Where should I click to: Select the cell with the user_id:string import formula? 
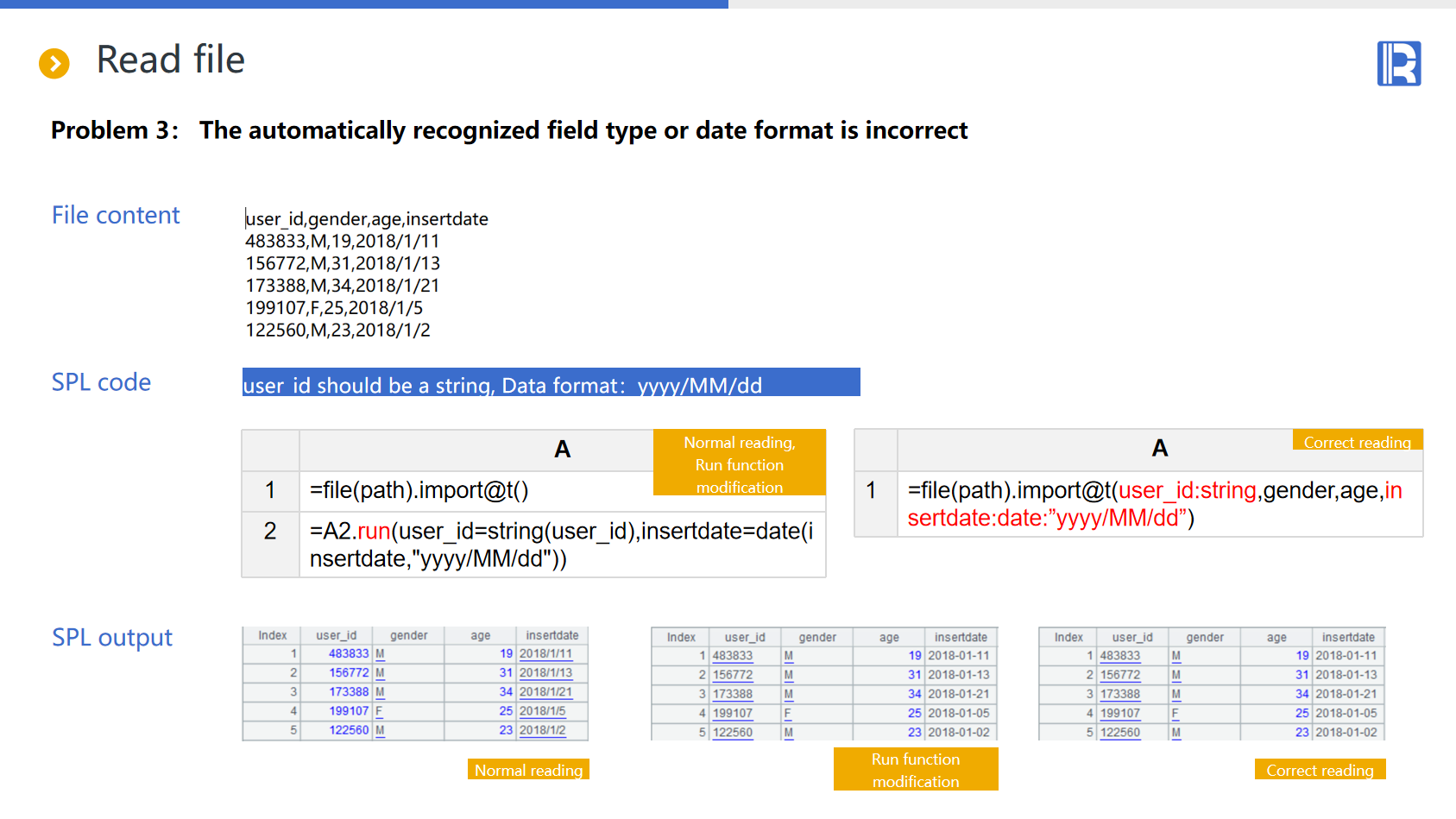click(1158, 504)
